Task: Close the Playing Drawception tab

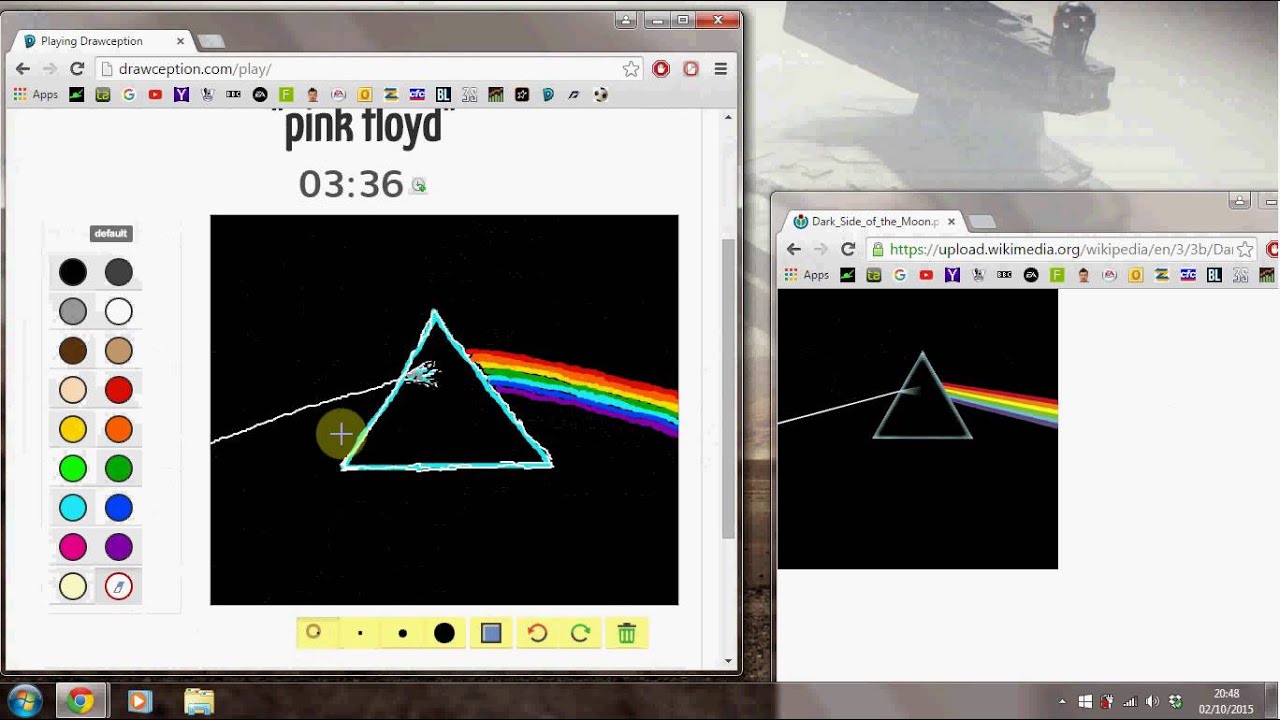Action: click(181, 41)
